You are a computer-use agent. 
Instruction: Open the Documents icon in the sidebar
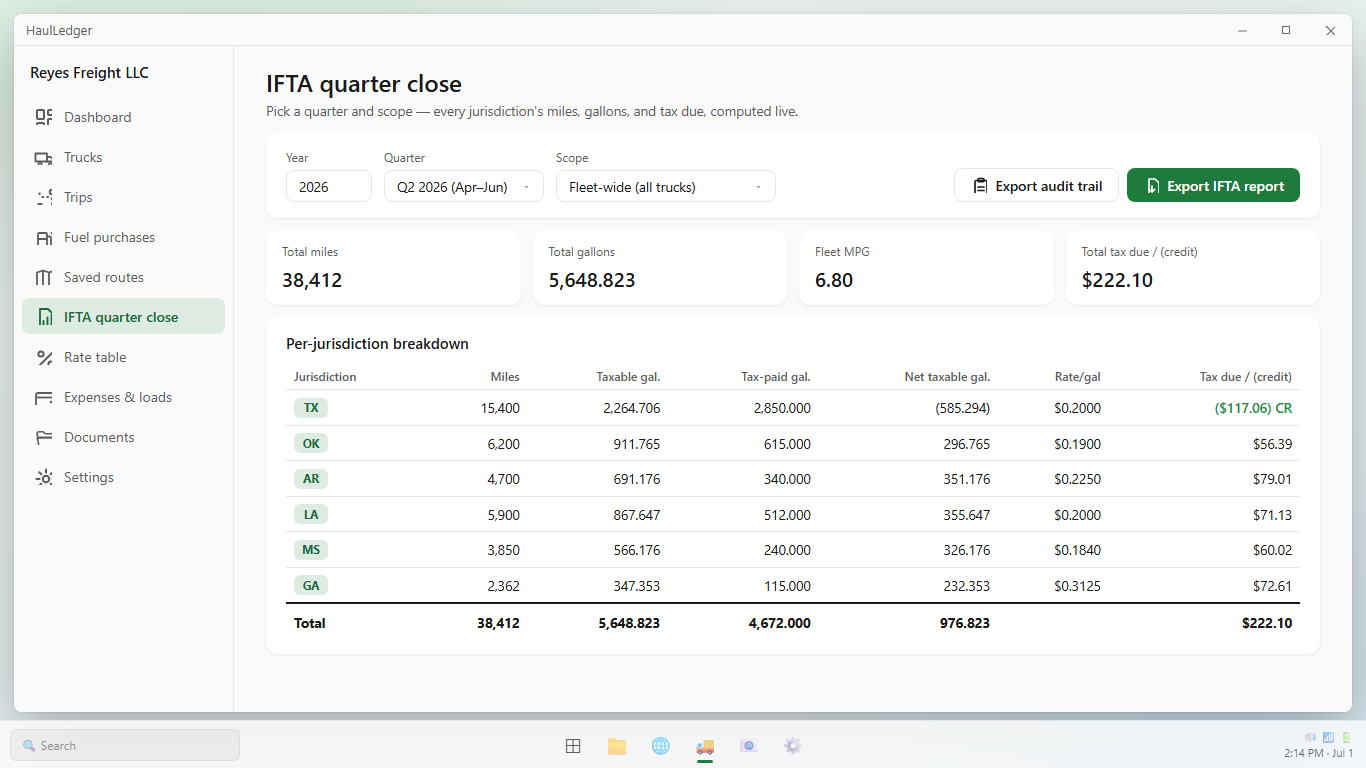pos(44,437)
